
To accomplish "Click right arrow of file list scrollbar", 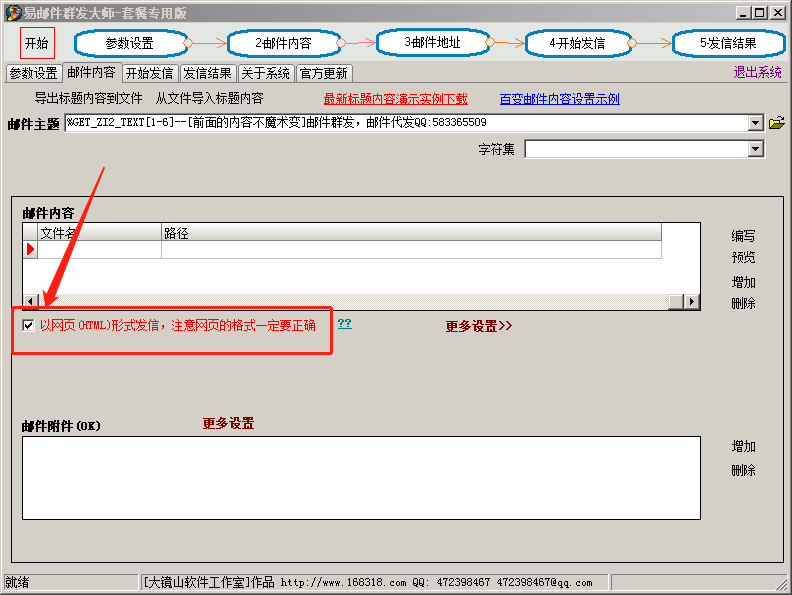I will (x=691, y=302).
